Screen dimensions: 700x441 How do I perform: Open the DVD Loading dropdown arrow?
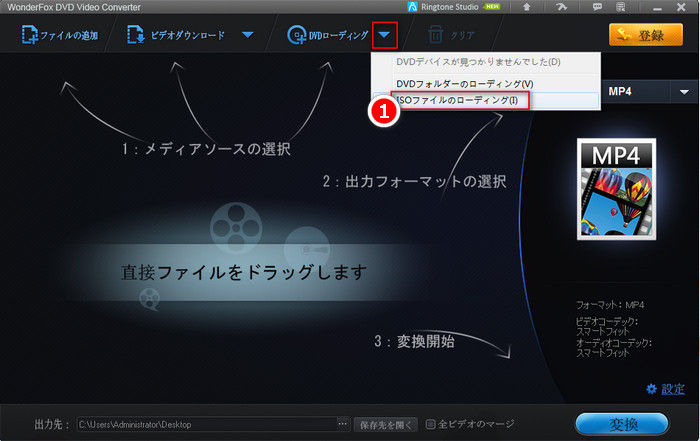384,35
